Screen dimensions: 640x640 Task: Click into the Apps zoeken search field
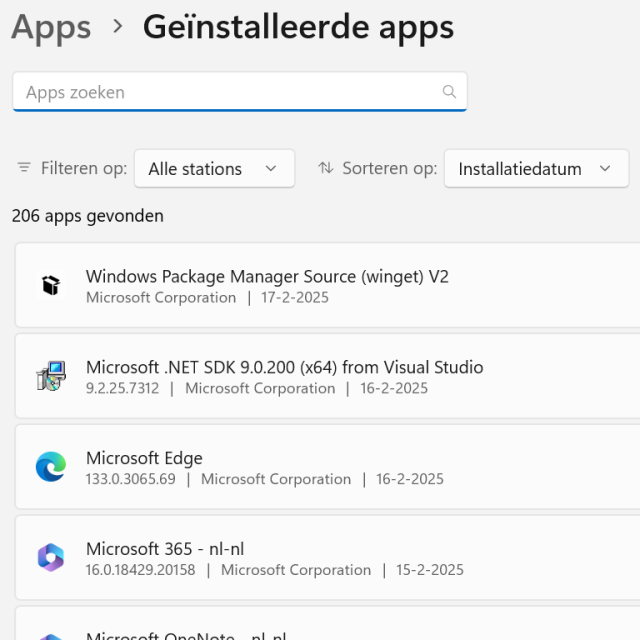point(240,92)
